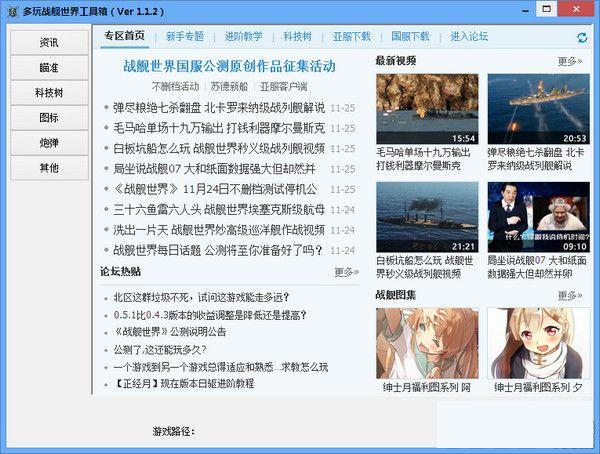Open the 苏德新船 link under headline
This screenshot has width=600, height=454.
click(x=229, y=87)
